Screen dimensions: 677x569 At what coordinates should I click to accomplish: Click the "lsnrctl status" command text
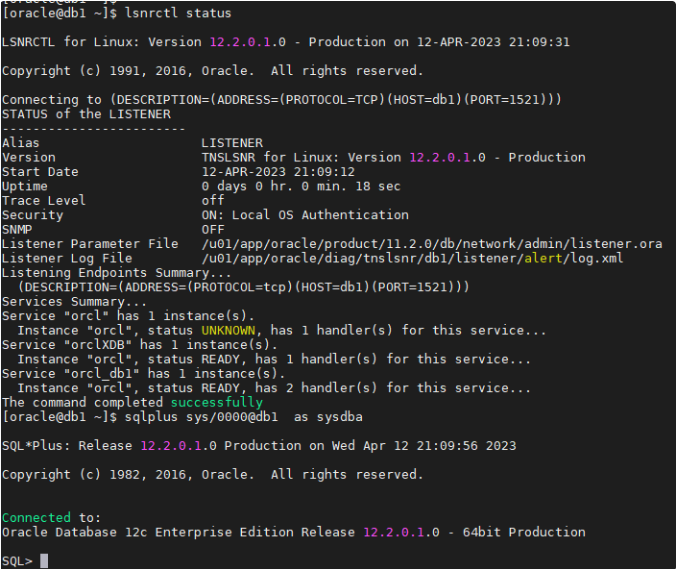click(178, 13)
